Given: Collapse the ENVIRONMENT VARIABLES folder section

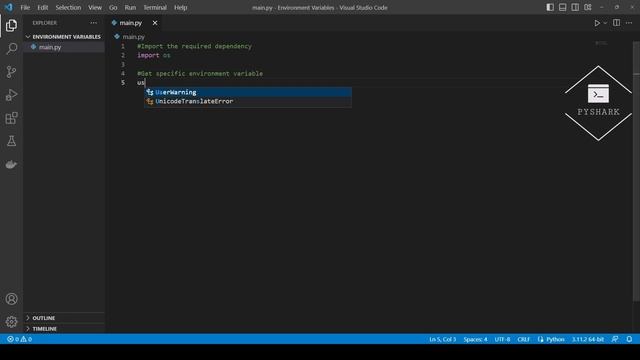Looking at the screenshot, I should click(x=64, y=37).
